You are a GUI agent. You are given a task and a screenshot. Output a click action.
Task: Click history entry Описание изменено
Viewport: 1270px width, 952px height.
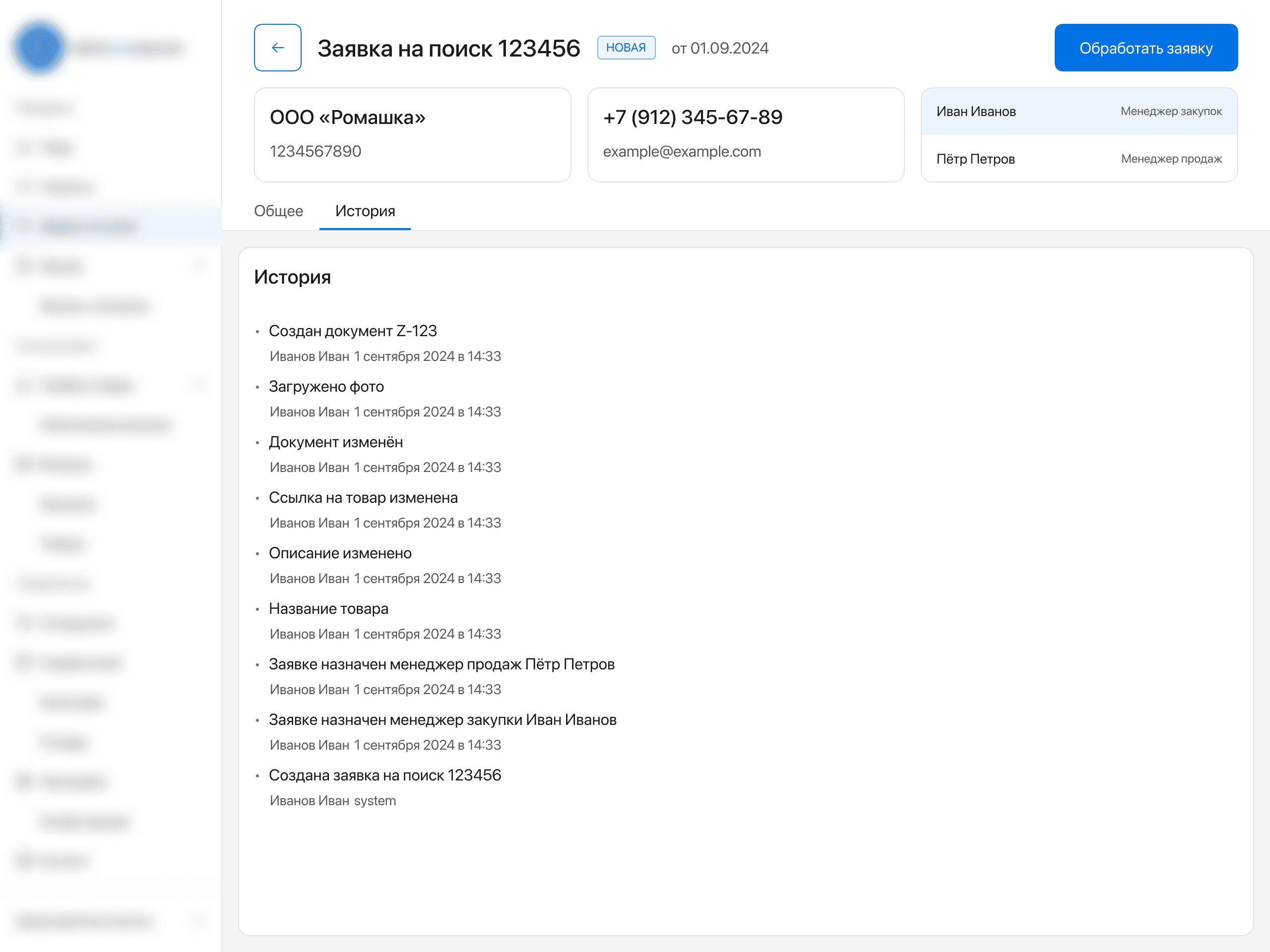[x=340, y=553]
